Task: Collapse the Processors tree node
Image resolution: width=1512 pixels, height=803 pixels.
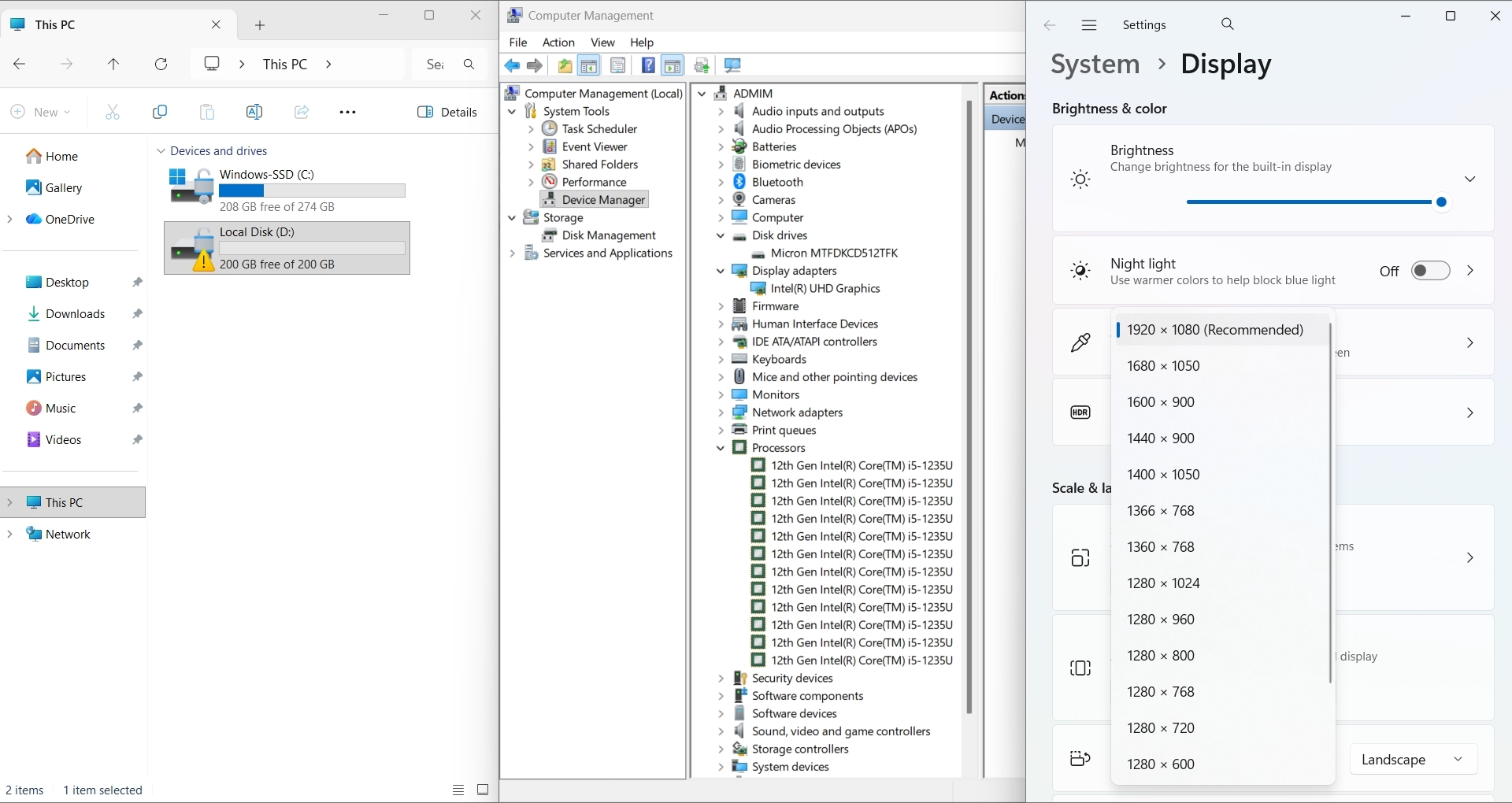Action: click(x=721, y=448)
